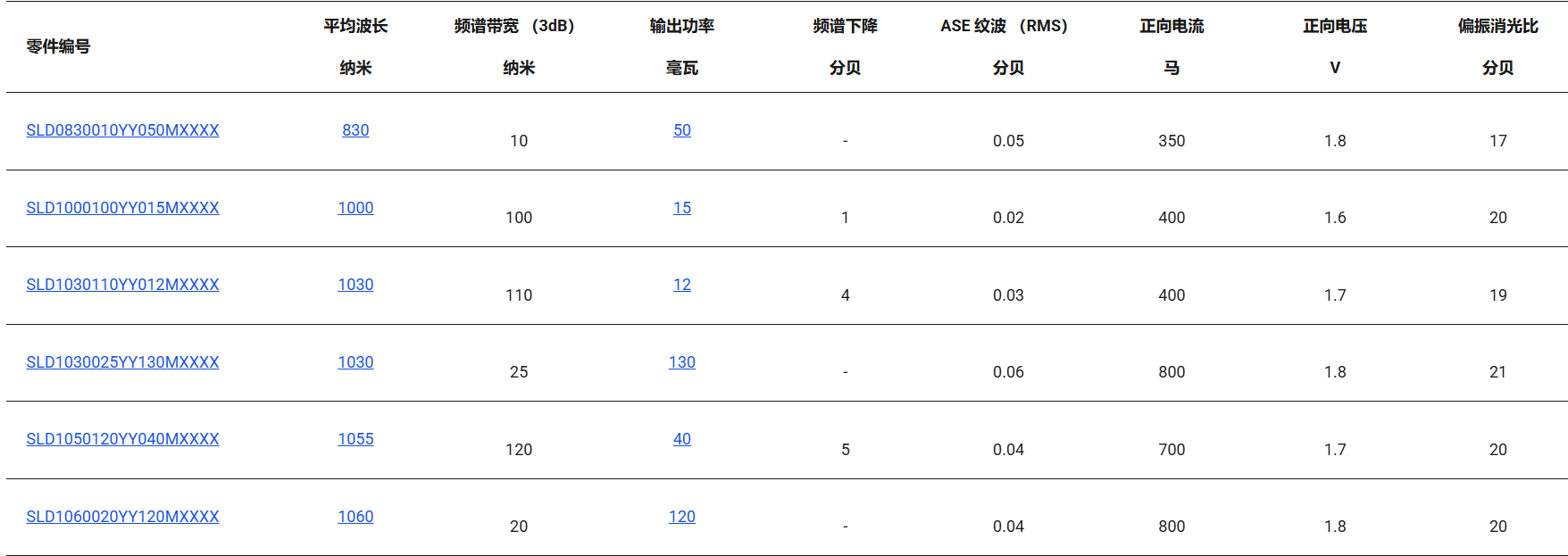1568x556 pixels.
Task: Select the 130 output power link
Action: 682,362
